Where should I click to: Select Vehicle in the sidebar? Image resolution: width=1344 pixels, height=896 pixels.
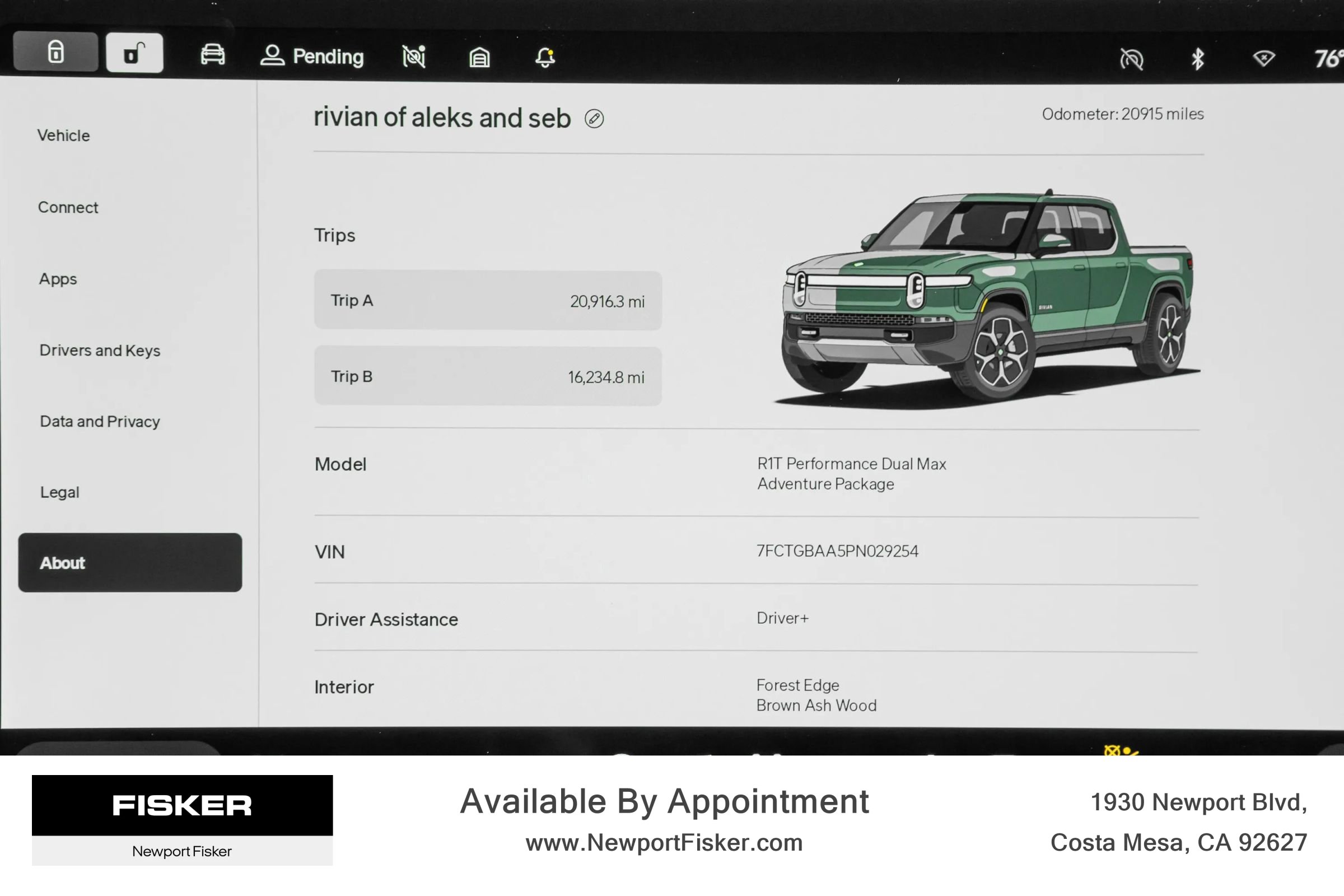[63, 136]
